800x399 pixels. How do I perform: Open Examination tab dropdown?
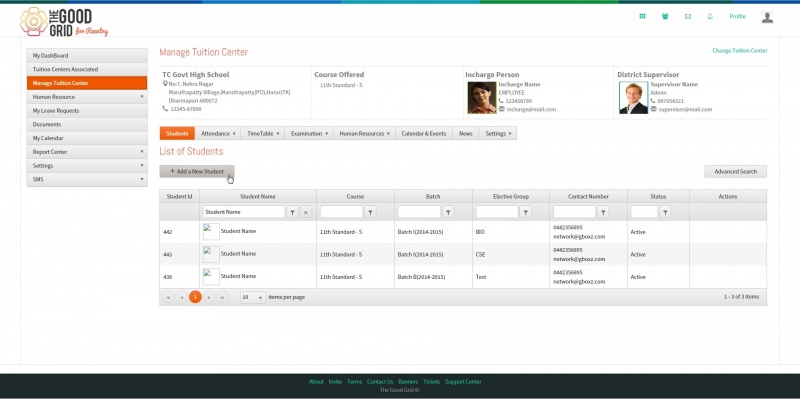click(309, 134)
